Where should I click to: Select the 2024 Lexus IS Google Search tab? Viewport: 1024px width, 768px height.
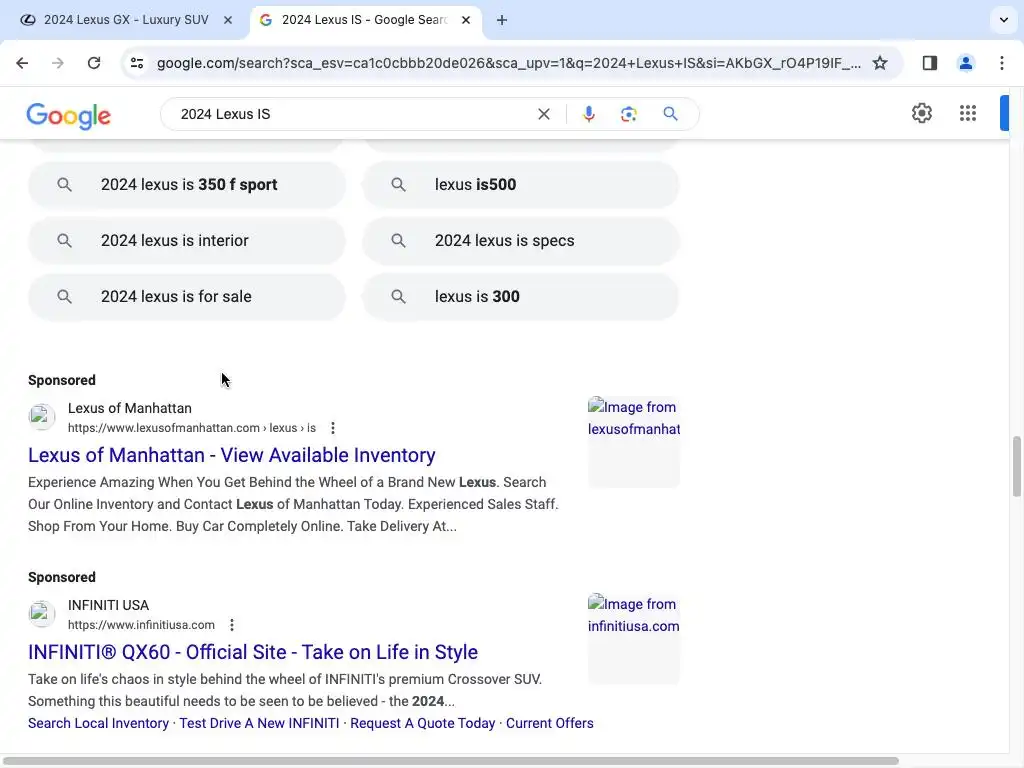coord(365,20)
